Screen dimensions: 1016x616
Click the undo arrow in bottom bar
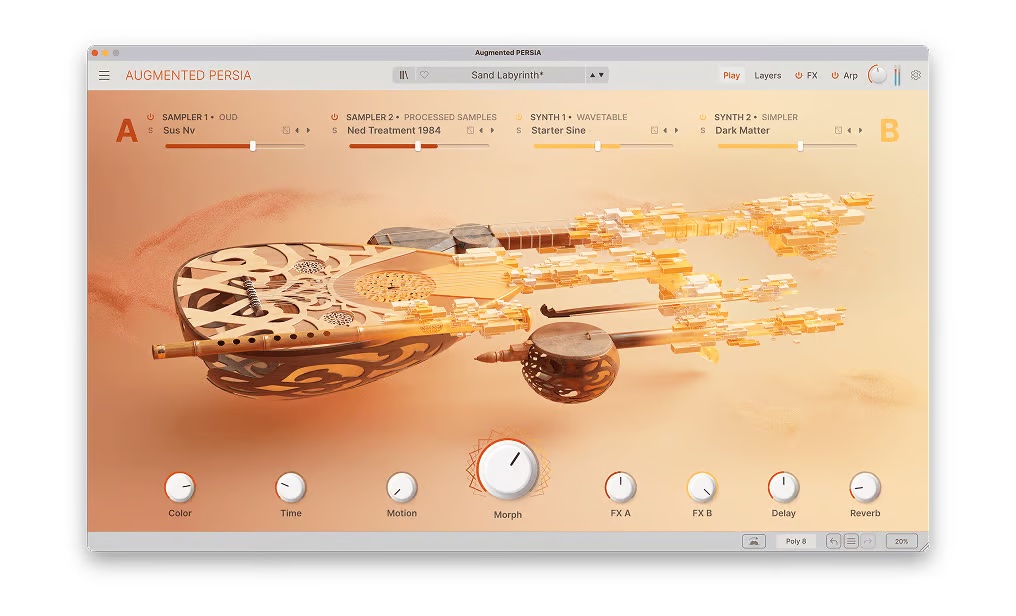833,541
